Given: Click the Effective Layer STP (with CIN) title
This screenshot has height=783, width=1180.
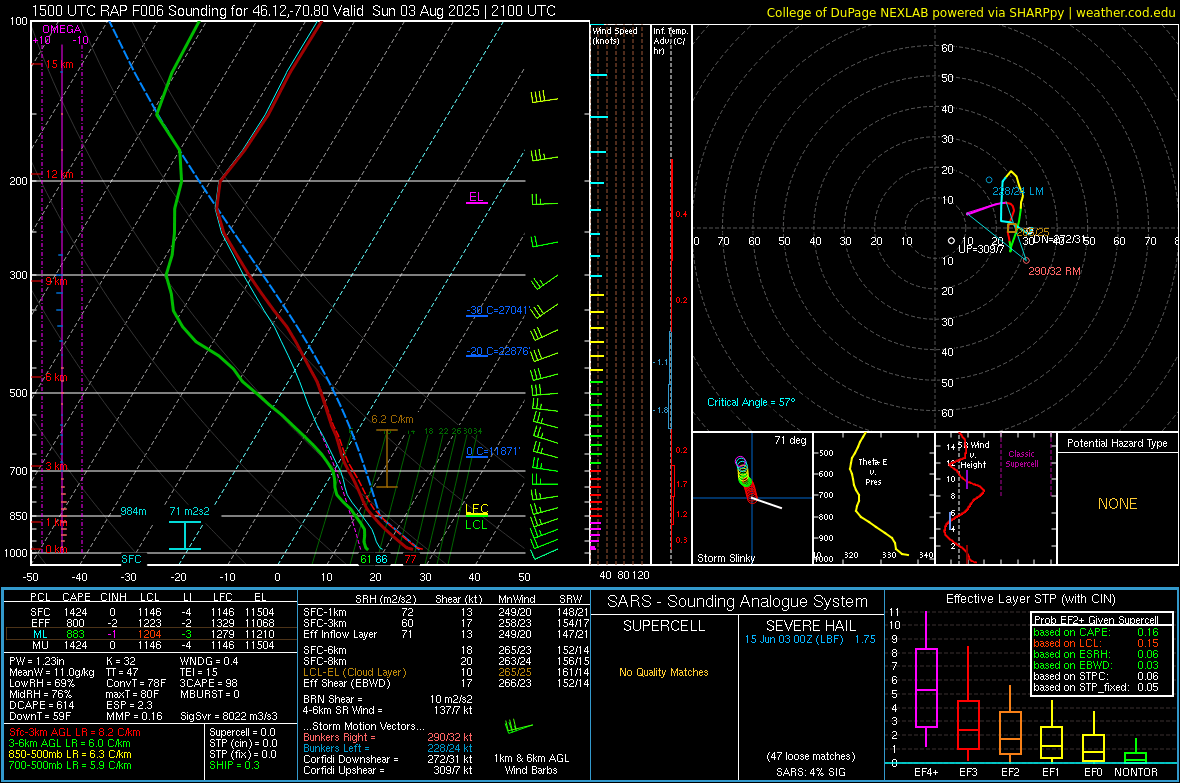Looking at the screenshot, I should (1030, 599).
